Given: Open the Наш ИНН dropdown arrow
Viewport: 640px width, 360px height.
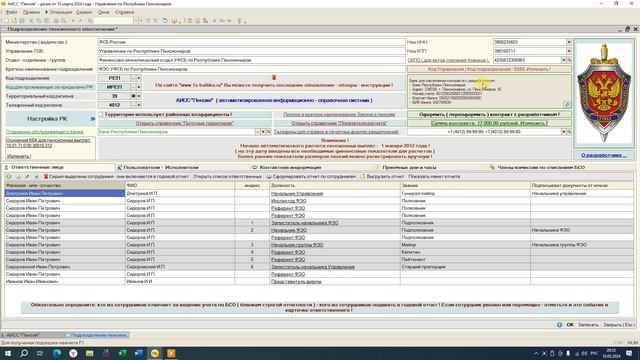Looking at the screenshot, I should pyautogui.click(x=569, y=42).
